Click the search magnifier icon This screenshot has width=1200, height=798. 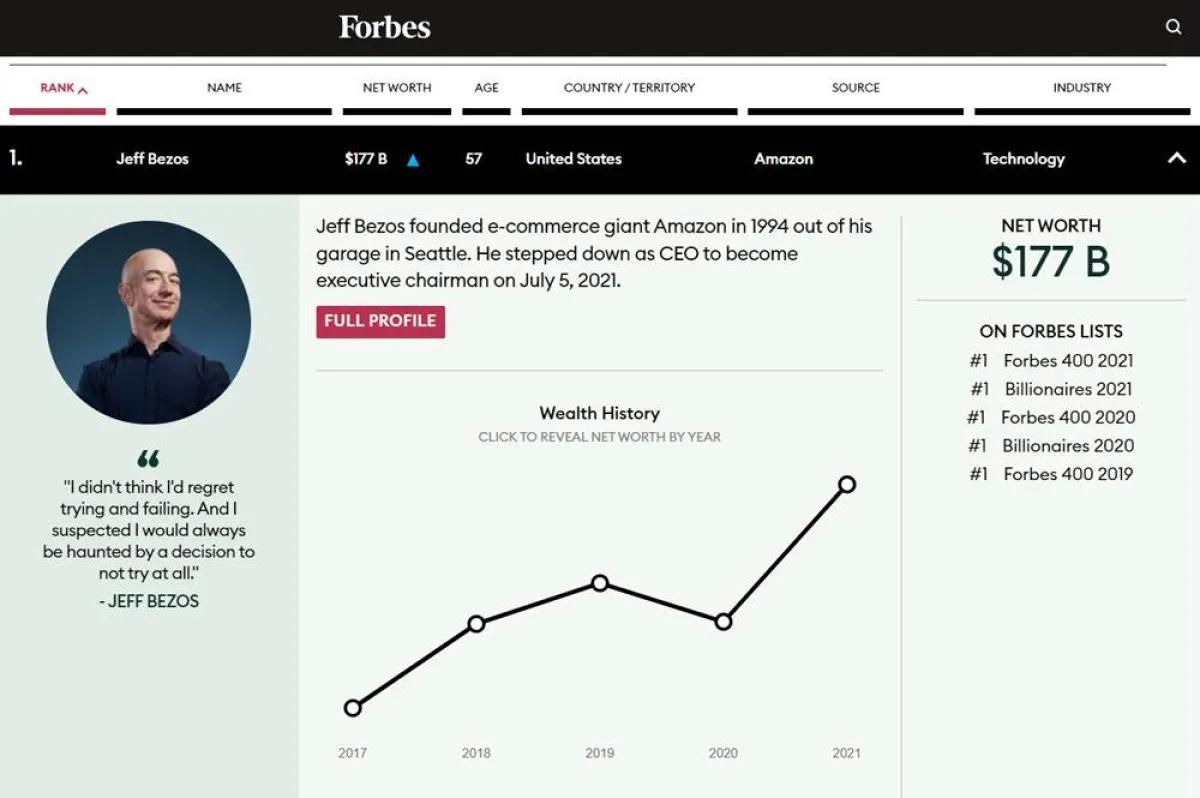click(x=1174, y=27)
